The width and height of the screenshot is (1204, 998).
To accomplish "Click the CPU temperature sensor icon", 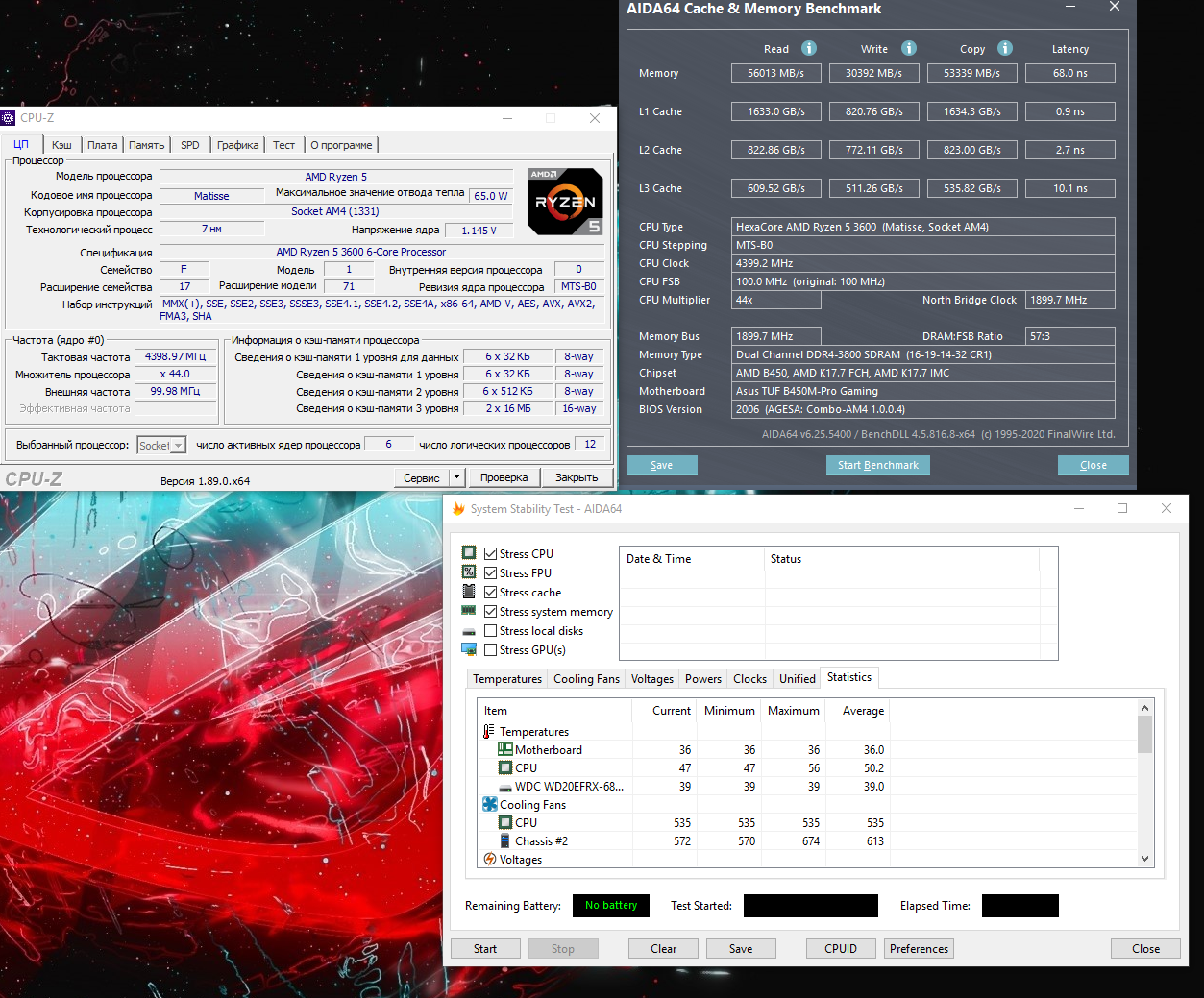I will 505,767.
